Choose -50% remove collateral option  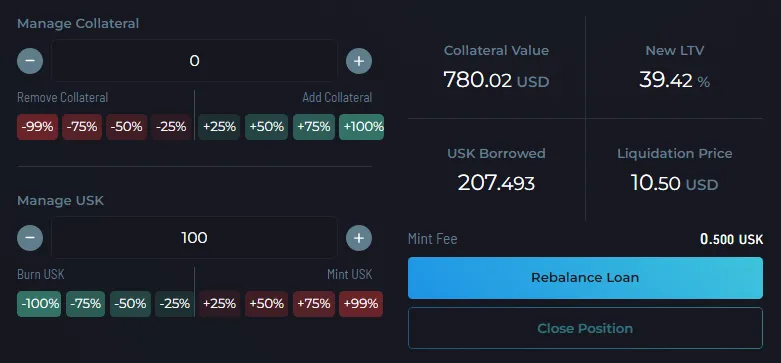[x=127, y=127]
